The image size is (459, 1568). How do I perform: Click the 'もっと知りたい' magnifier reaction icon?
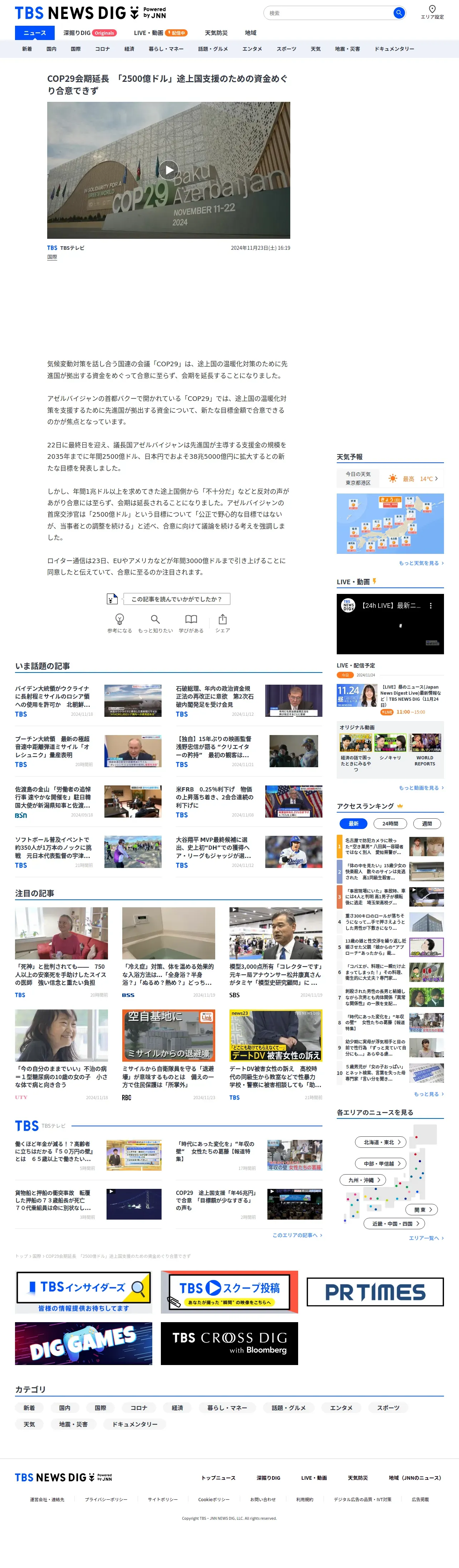(155, 619)
